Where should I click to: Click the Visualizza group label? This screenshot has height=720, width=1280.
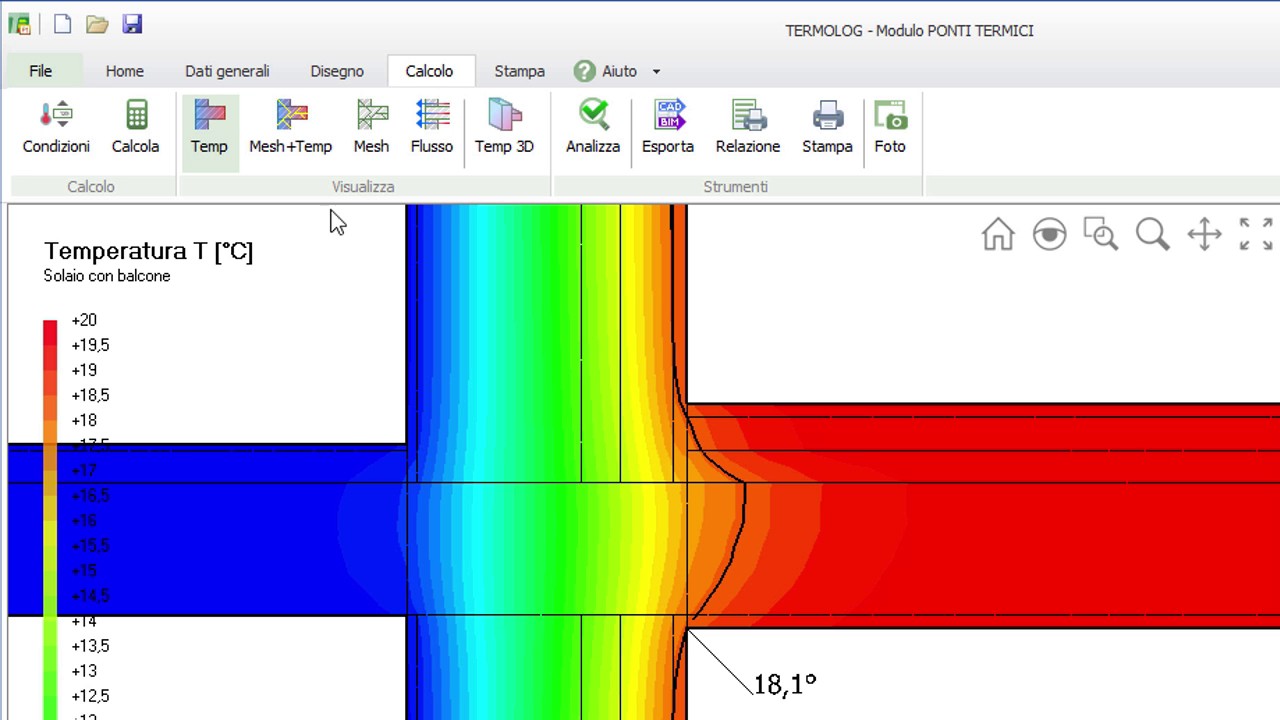363,187
